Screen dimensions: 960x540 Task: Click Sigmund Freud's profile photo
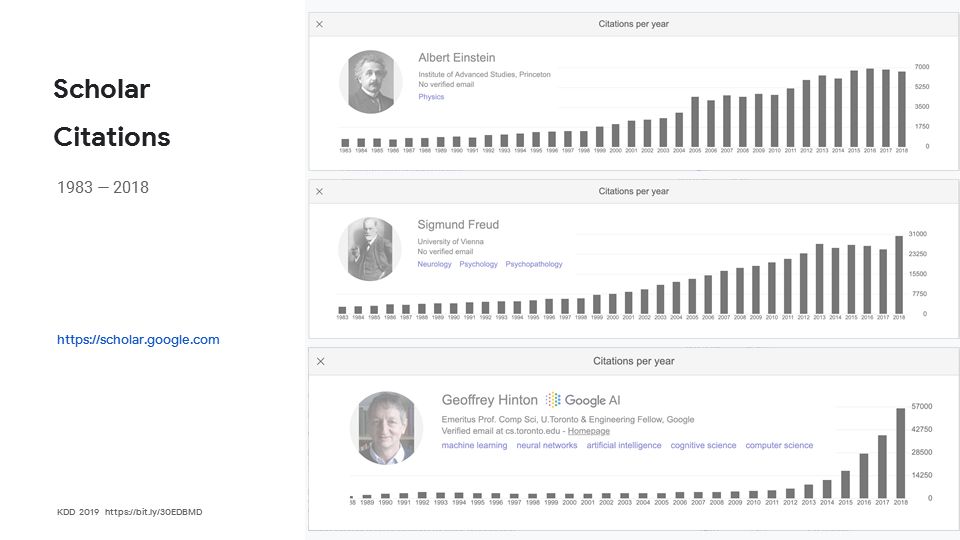(369, 249)
